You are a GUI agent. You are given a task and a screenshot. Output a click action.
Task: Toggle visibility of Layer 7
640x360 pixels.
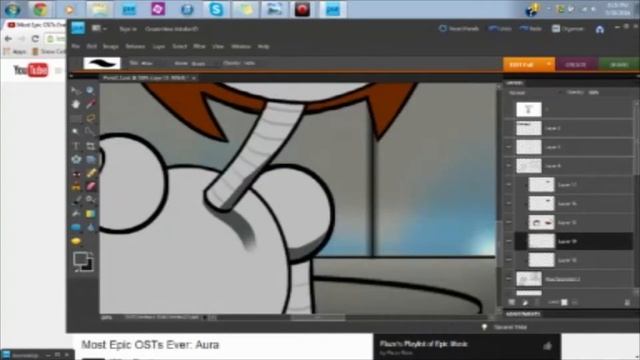click(509, 147)
